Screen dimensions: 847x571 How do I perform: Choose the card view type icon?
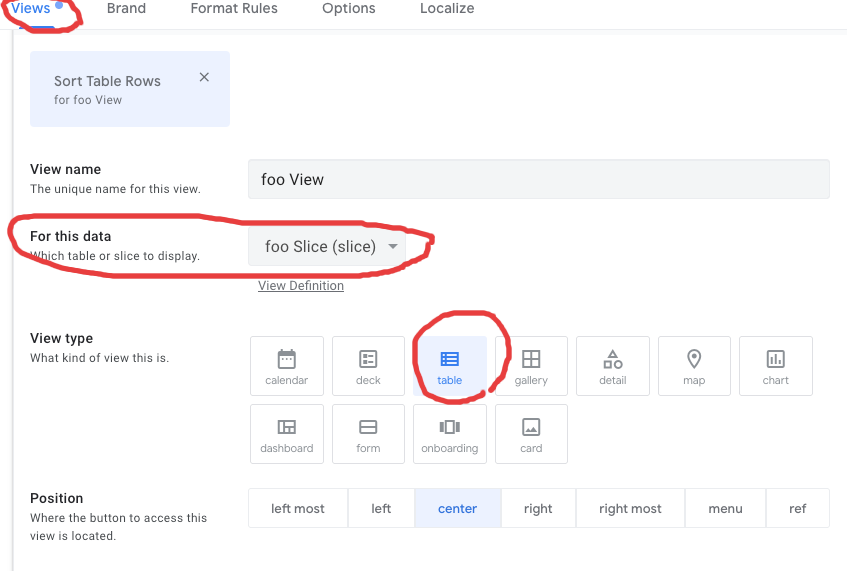point(531,433)
